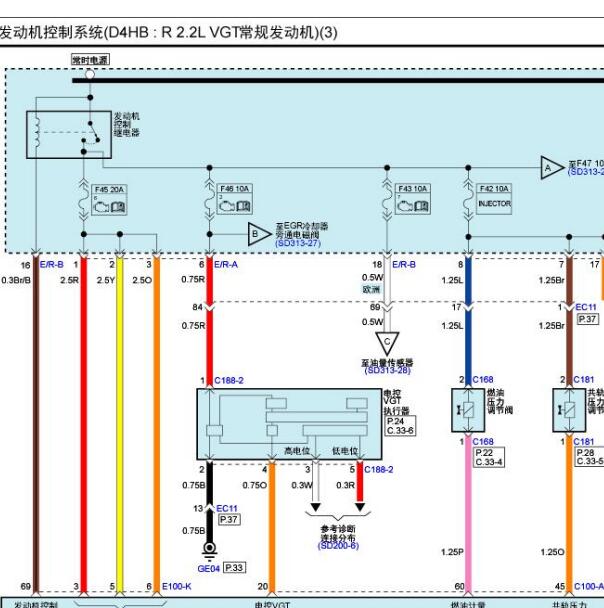Click the 1.25P wire size label
This screenshot has width=604, height=608.
click(452, 552)
